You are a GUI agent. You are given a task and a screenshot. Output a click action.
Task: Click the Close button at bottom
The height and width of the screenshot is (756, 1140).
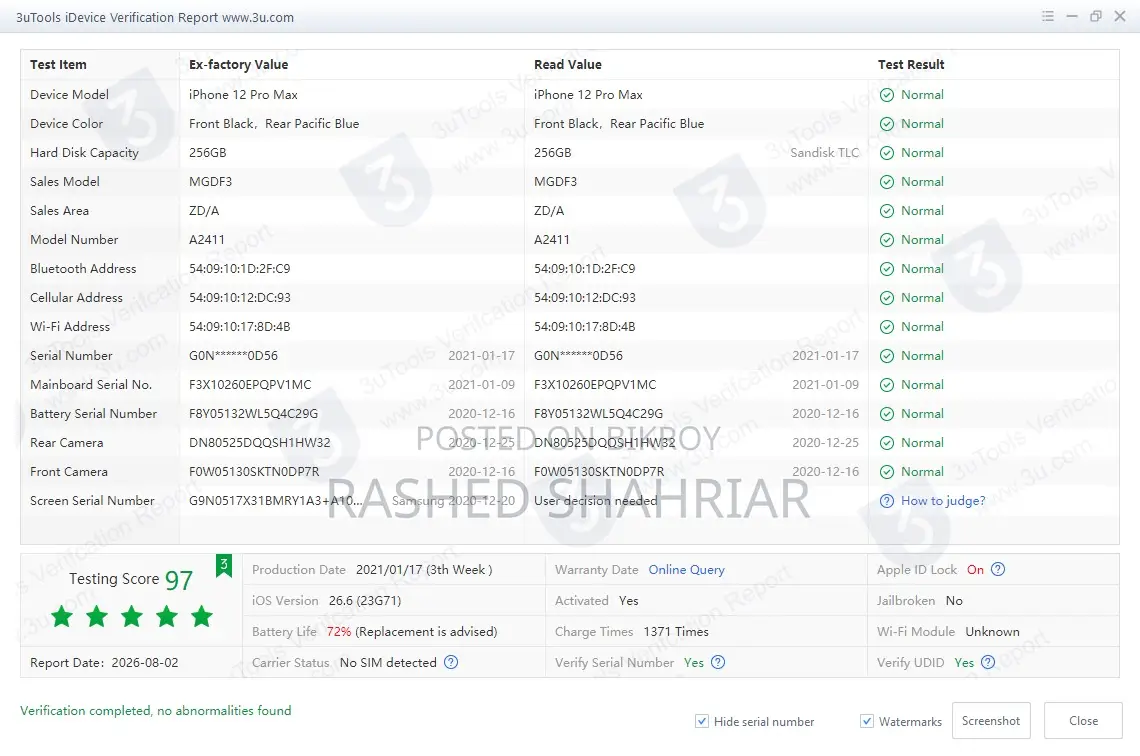[x=1083, y=720]
